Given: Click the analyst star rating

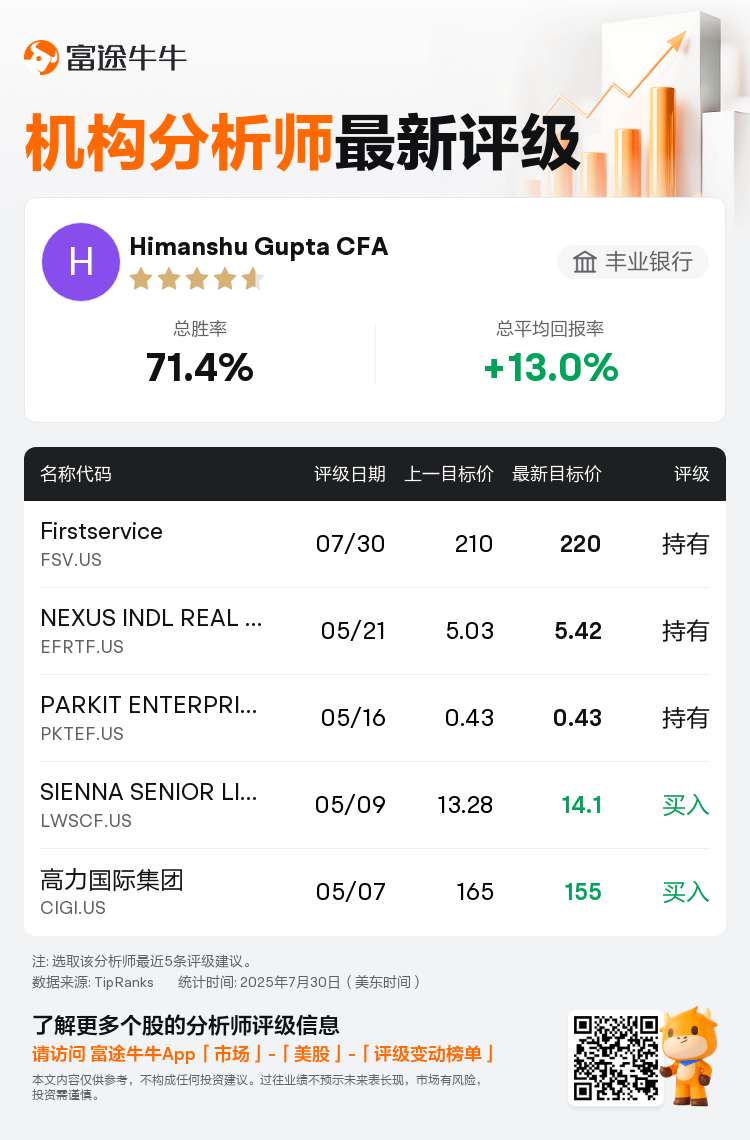Looking at the screenshot, I should tap(196, 279).
